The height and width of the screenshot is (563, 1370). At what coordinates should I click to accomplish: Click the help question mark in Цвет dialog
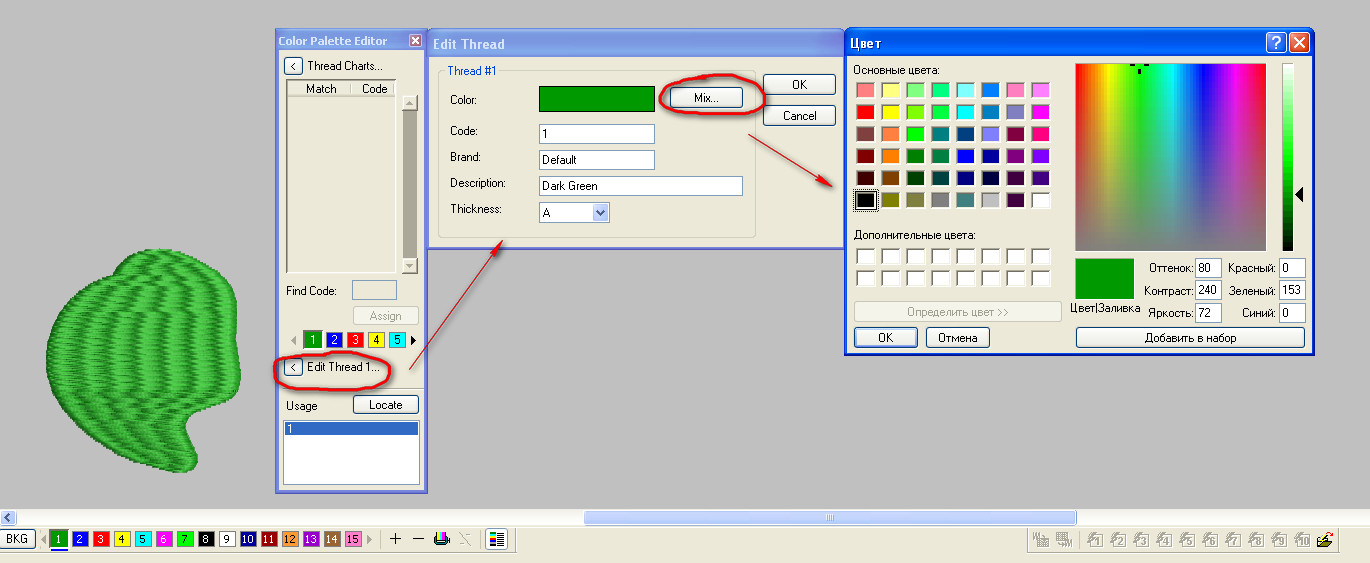click(x=1275, y=43)
